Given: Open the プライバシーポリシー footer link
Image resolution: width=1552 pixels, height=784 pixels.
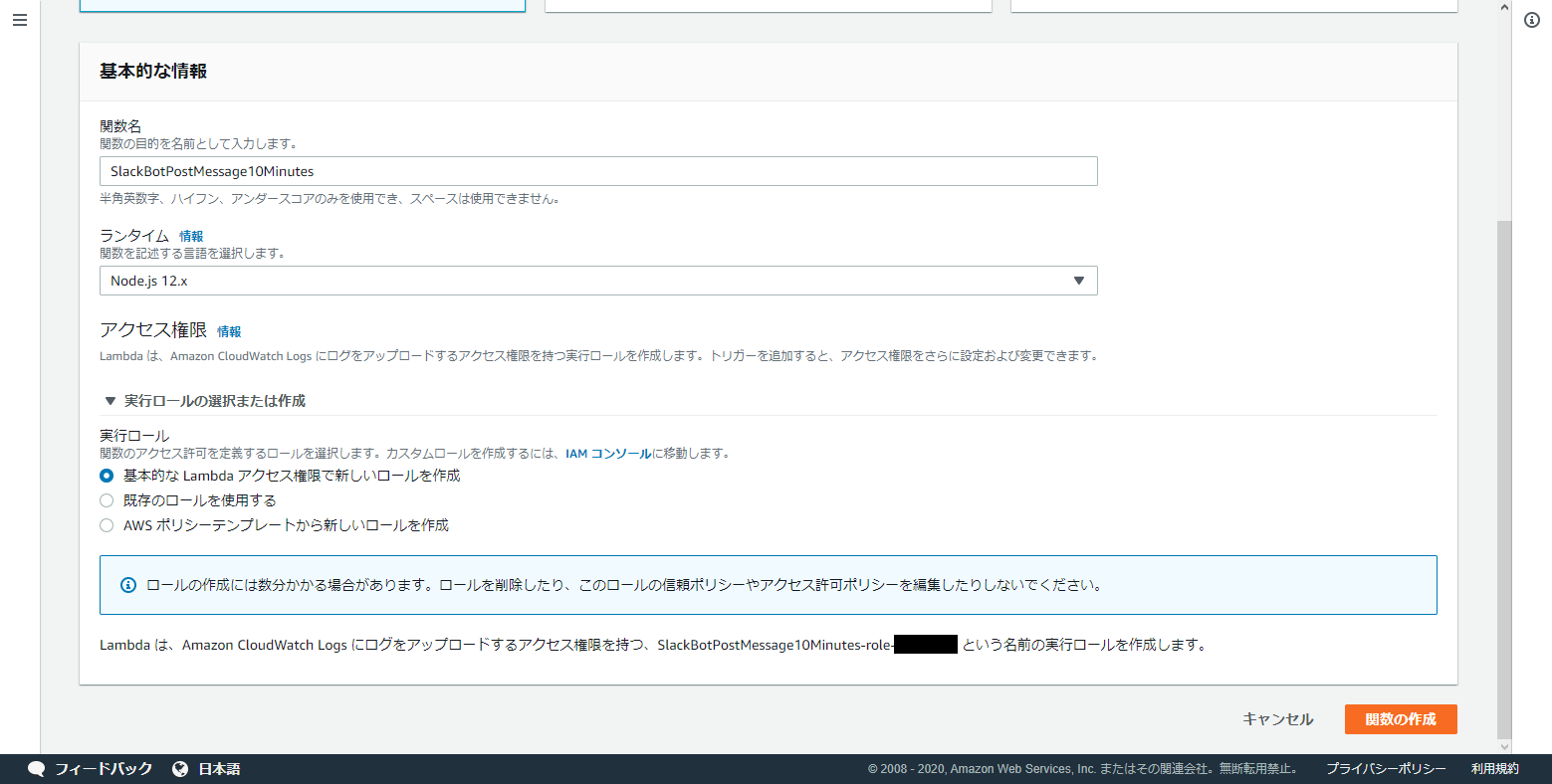Looking at the screenshot, I should pyautogui.click(x=1386, y=769).
